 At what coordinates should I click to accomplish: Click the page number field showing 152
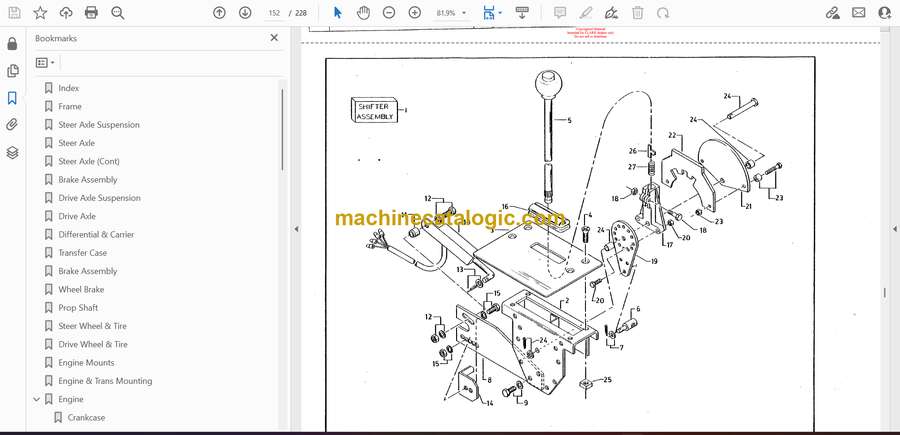(274, 13)
